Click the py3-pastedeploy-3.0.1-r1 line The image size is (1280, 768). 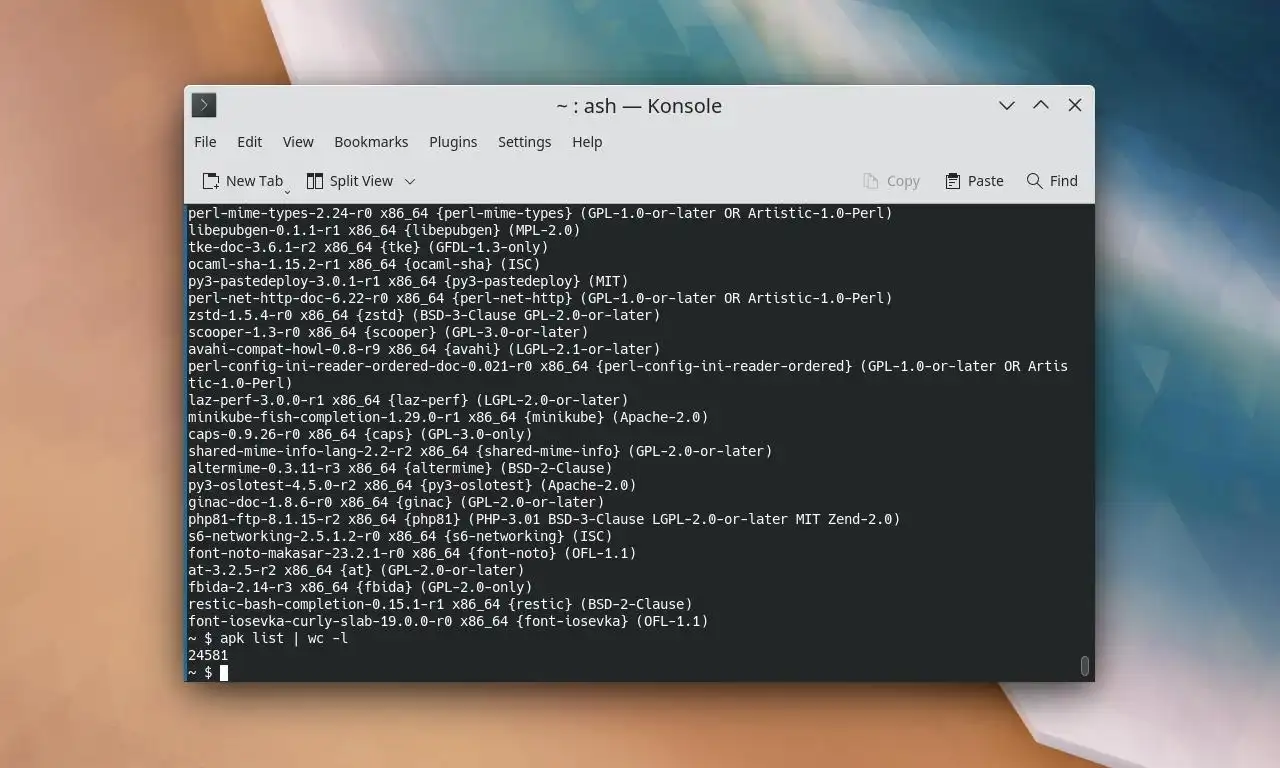point(408,281)
